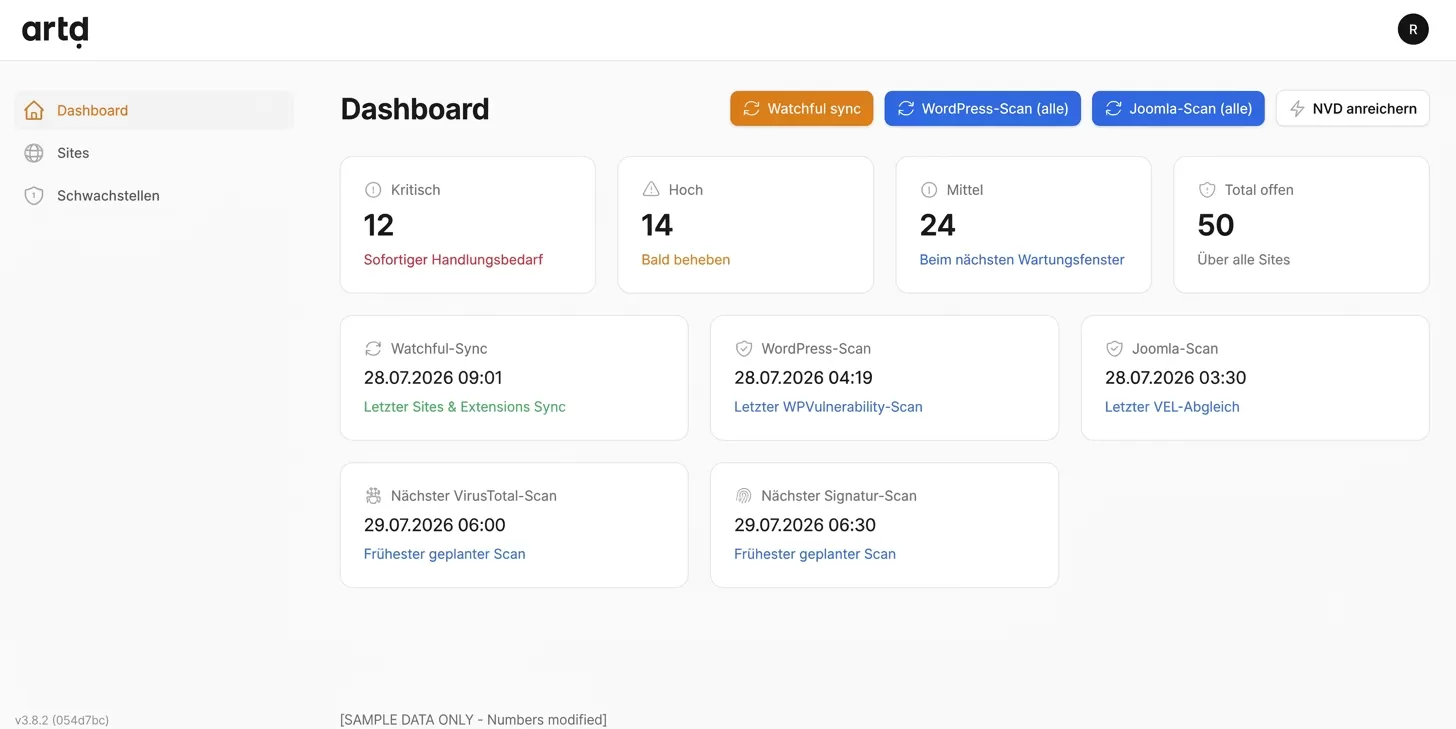Click 'Beim nächsten Wartungsfenster' text
Image resolution: width=1456 pixels, height=729 pixels.
(x=1022, y=259)
